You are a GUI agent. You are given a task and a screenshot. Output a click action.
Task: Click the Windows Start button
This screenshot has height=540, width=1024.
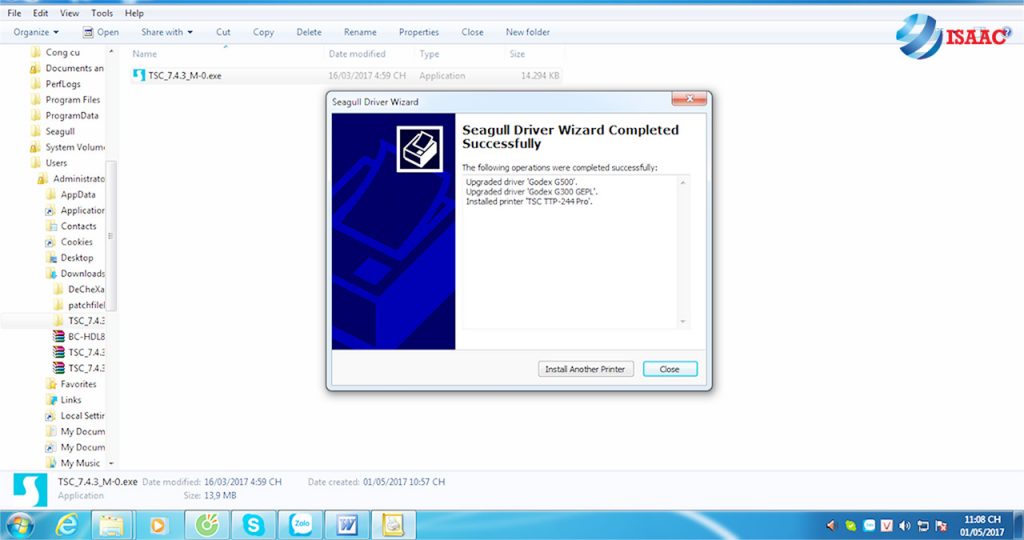click(x=18, y=525)
